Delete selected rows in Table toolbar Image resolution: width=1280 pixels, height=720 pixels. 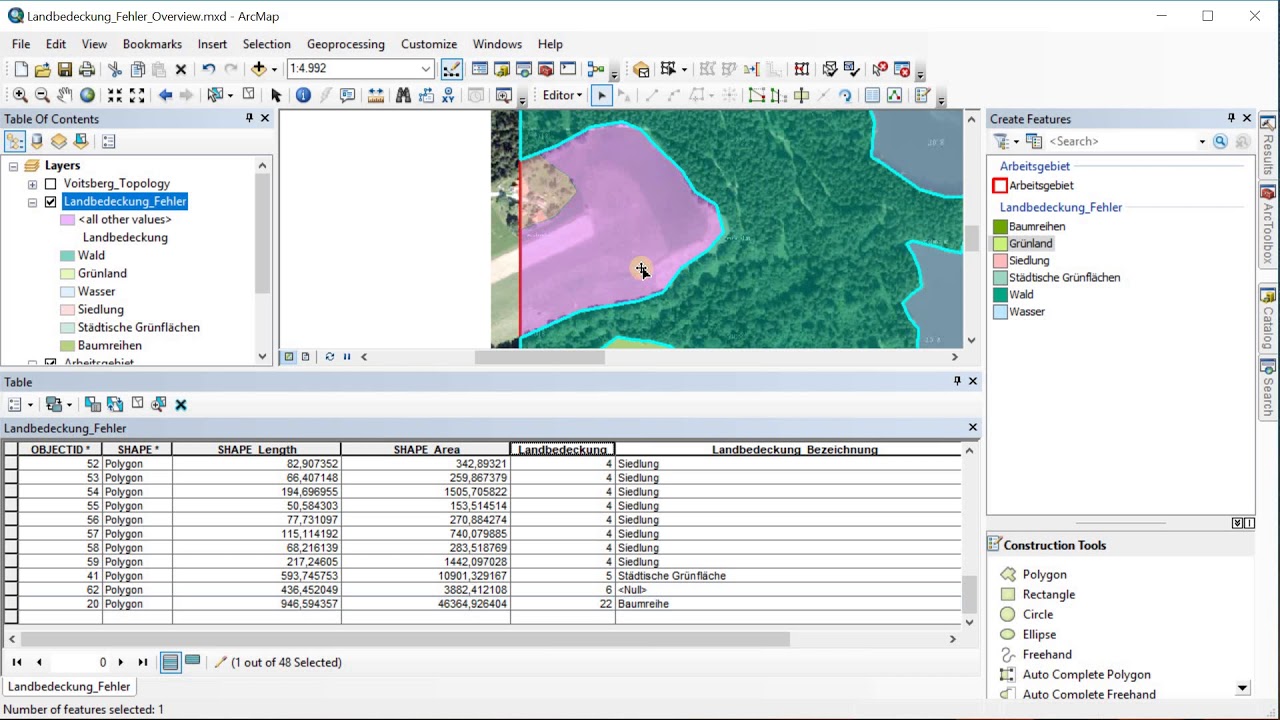pyautogui.click(x=181, y=404)
